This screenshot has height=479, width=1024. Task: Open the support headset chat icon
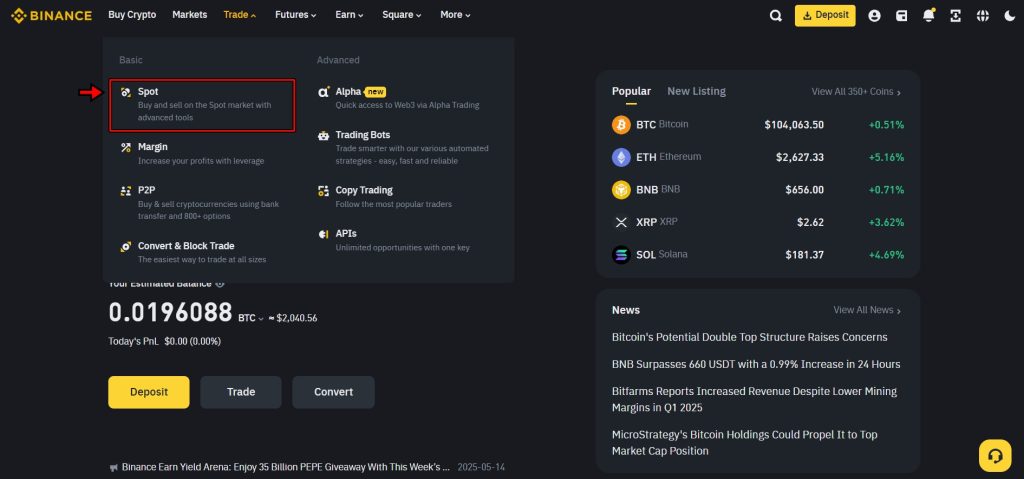pyautogui.click(x=995, y=455)
